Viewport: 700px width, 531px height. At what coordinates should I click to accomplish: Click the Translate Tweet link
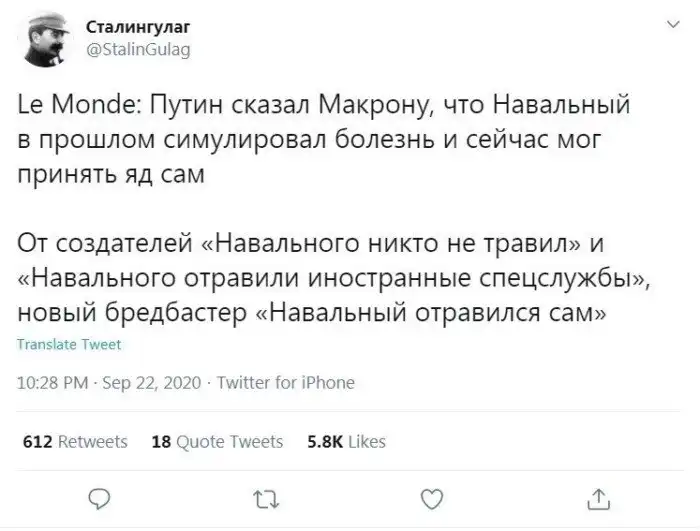pyautogui.click(x=70, y=345)
